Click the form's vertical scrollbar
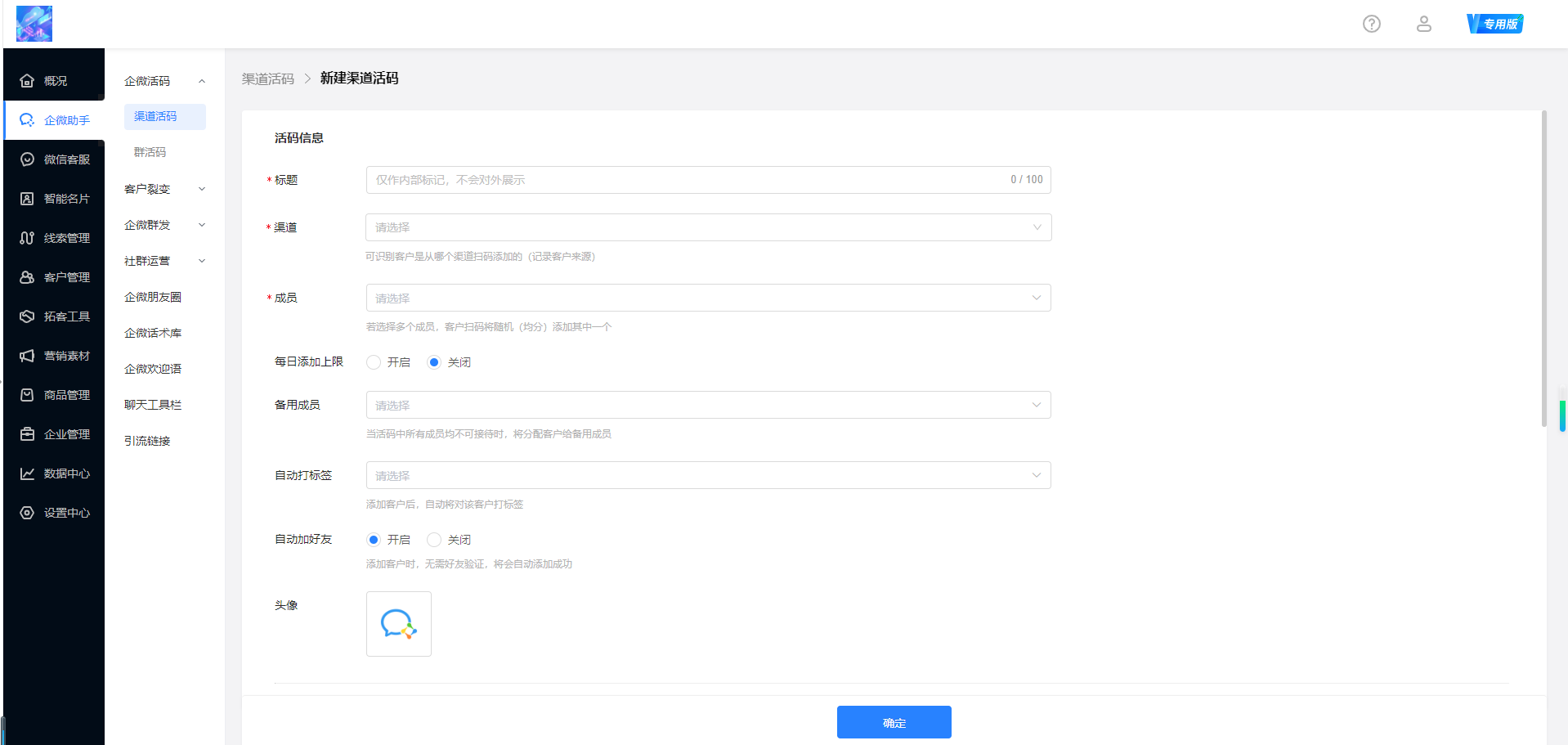This screenshot has width=1568, height=745. [x=1543, y=268]
